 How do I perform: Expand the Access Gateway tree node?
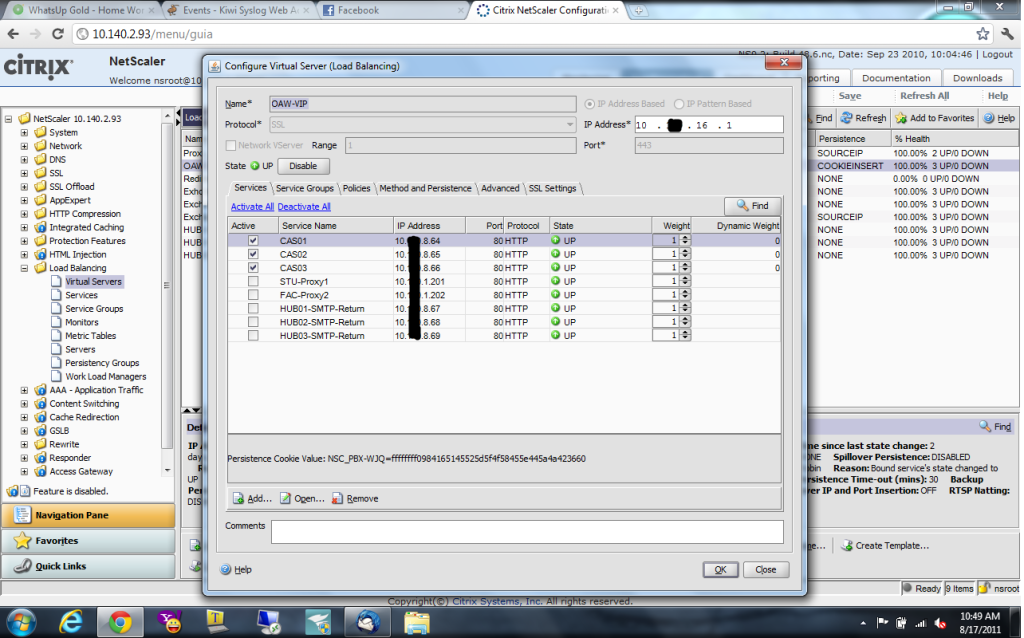click(24, 471)
